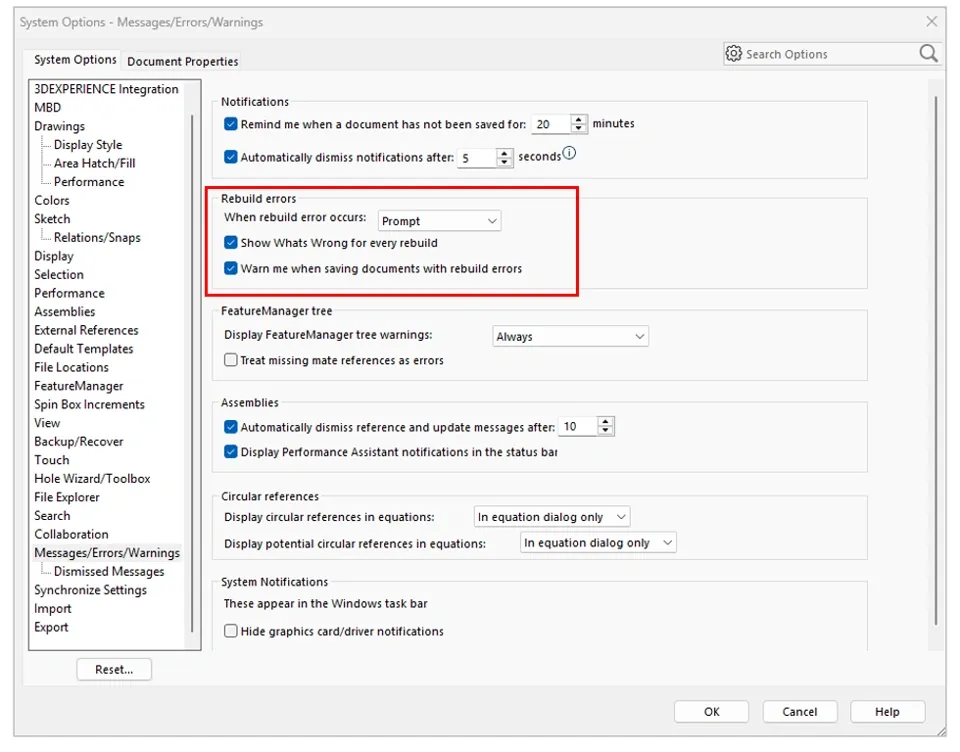Viewport: 960px width, 752px height.
Task: Decrease dismiss notifications seconds stepper
Action: pyautogui.click(x=504, y=162)
